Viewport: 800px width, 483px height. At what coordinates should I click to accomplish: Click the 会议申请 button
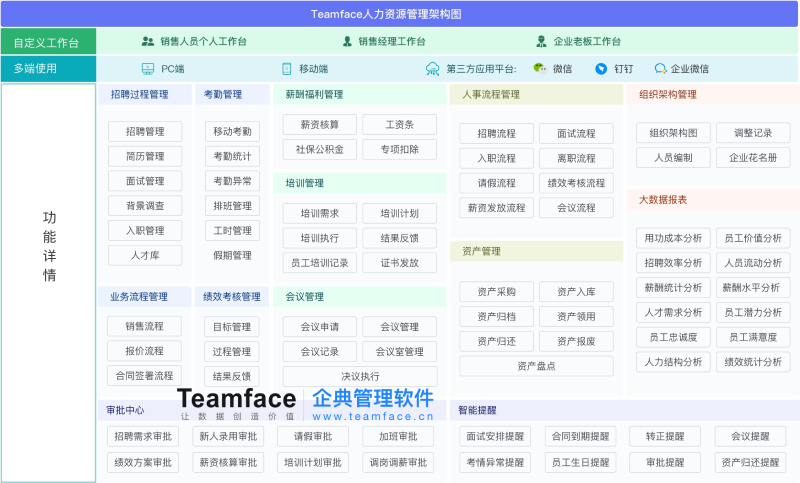pyautogui.click(x=319, y=327)
